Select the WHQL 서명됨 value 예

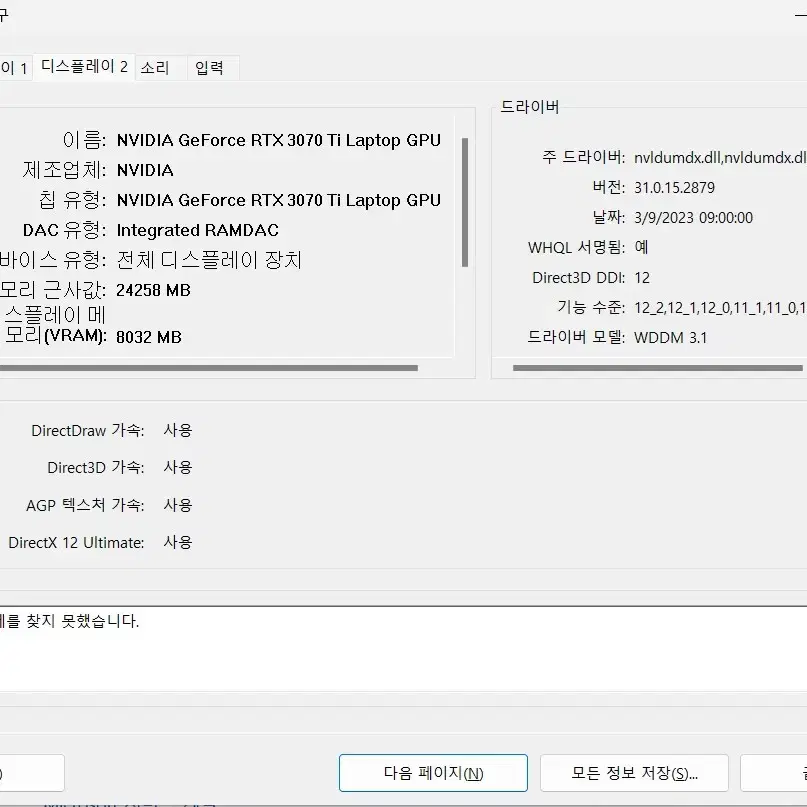(x=641, y=248)
